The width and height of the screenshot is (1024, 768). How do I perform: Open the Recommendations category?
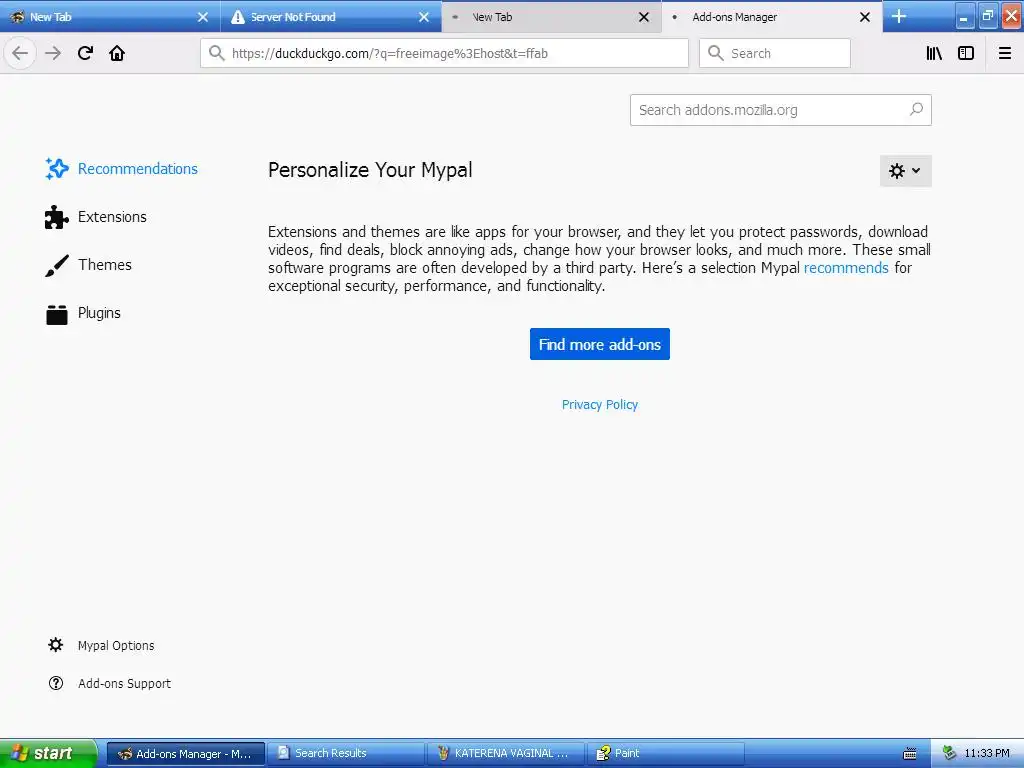(121, 168)
